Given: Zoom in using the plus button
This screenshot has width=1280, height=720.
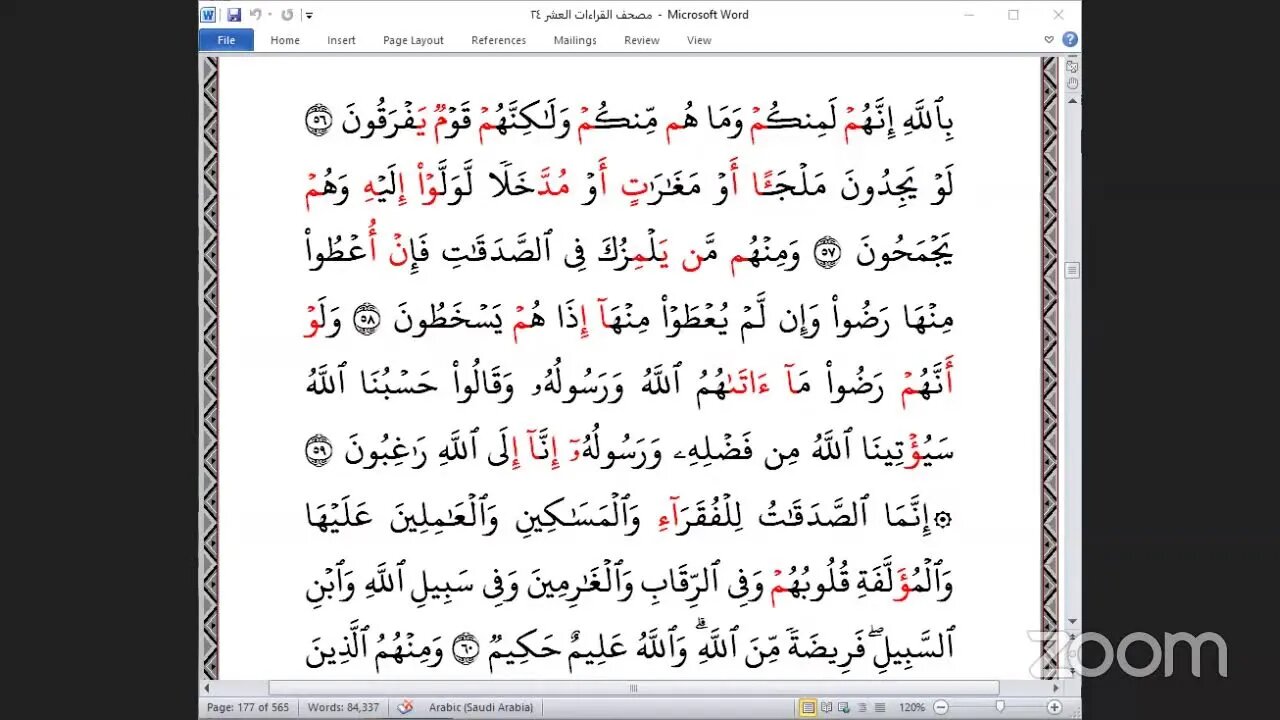Looking at the screenshot, I should 1054,708.
